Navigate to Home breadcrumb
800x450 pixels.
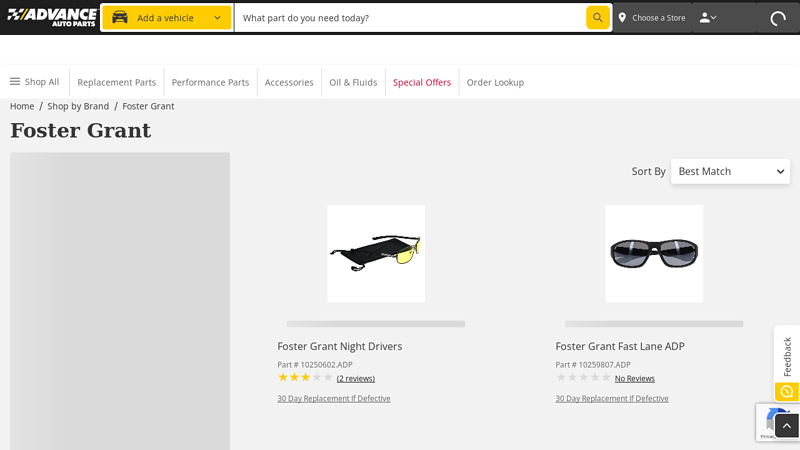tap(22, 106)
